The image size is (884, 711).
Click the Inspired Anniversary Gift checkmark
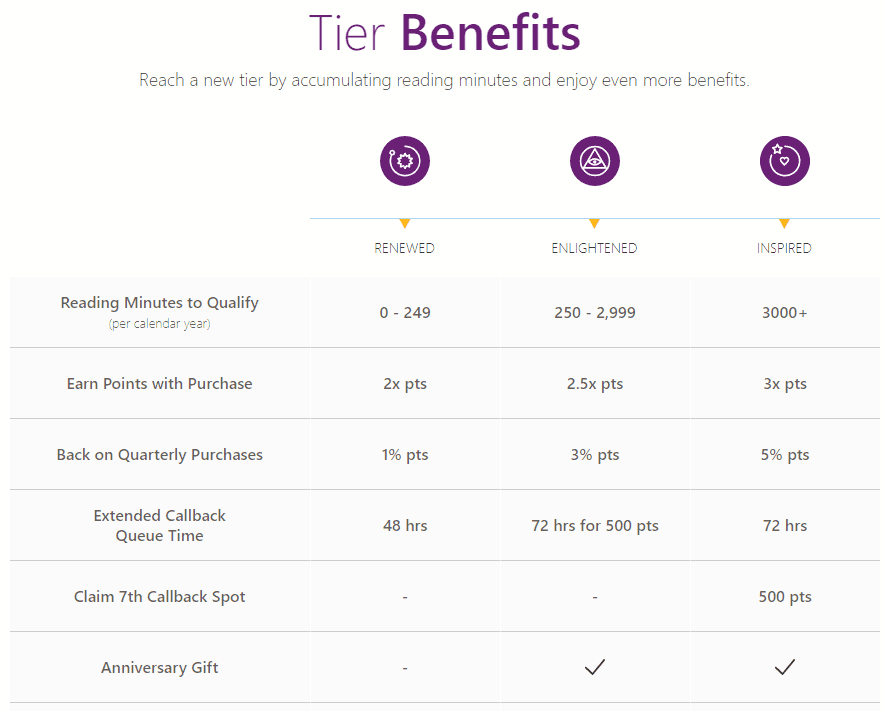click(785, 667)
